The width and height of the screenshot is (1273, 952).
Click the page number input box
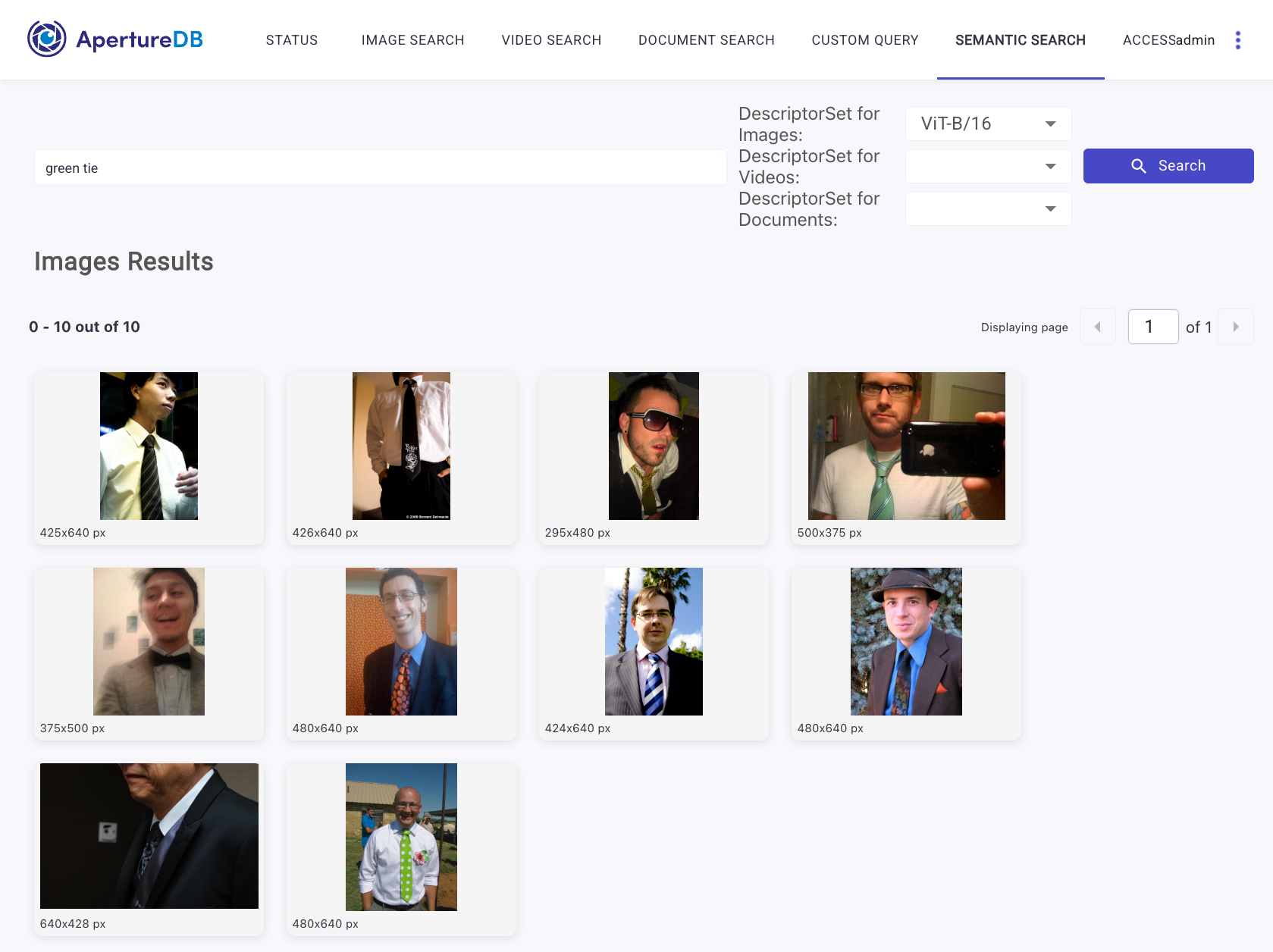click(x=1152, y=327)
